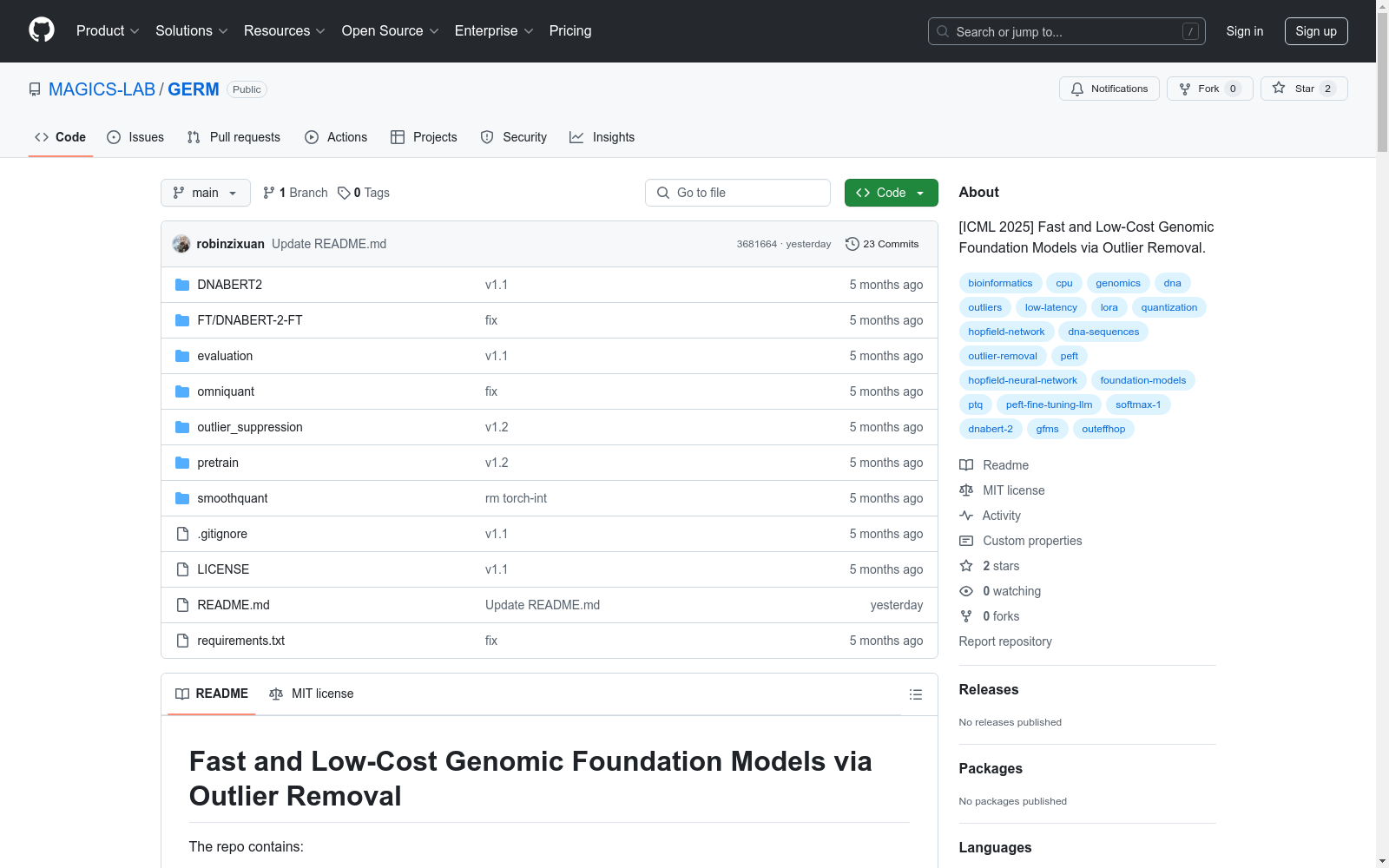
Task: Focus the Search or jump to field
Action: [x=1067, y=31]
